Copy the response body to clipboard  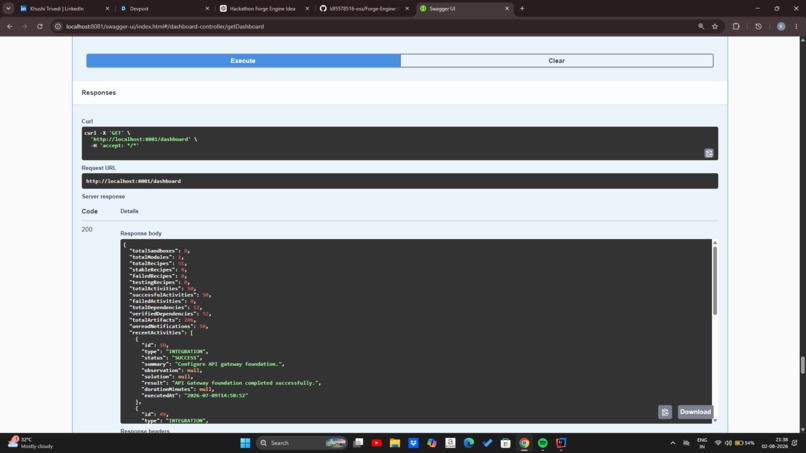665,412
